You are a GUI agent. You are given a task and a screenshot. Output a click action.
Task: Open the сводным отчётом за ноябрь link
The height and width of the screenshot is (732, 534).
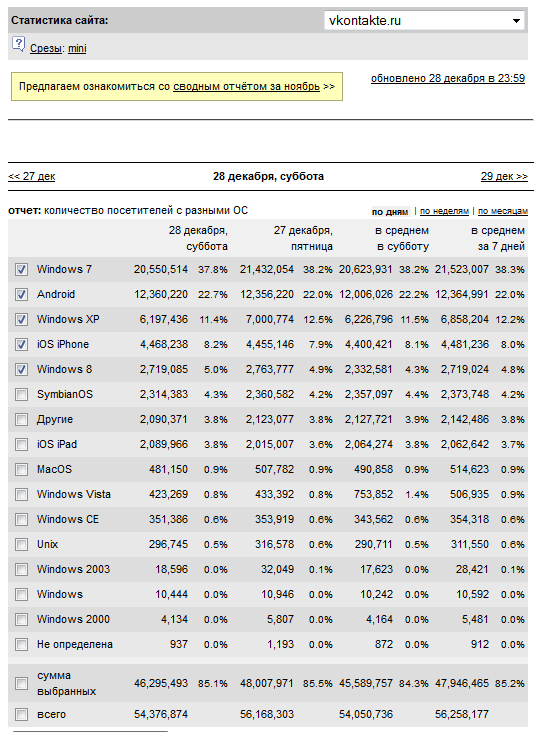pos(246,86)
